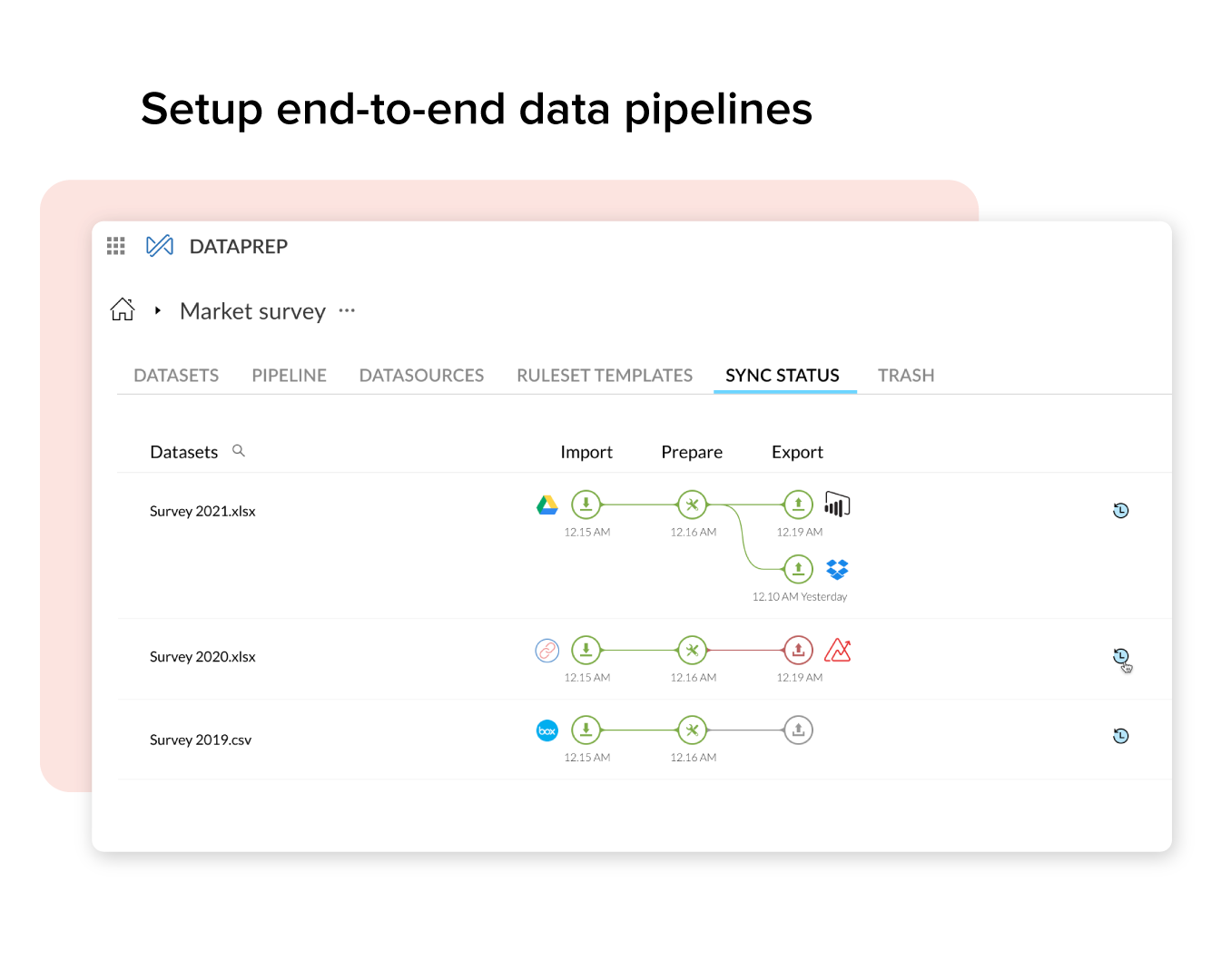The image size is (1231, 980).
Task: Expand the breadcrumb arrow before Market survey
Action: click(158, 310)
